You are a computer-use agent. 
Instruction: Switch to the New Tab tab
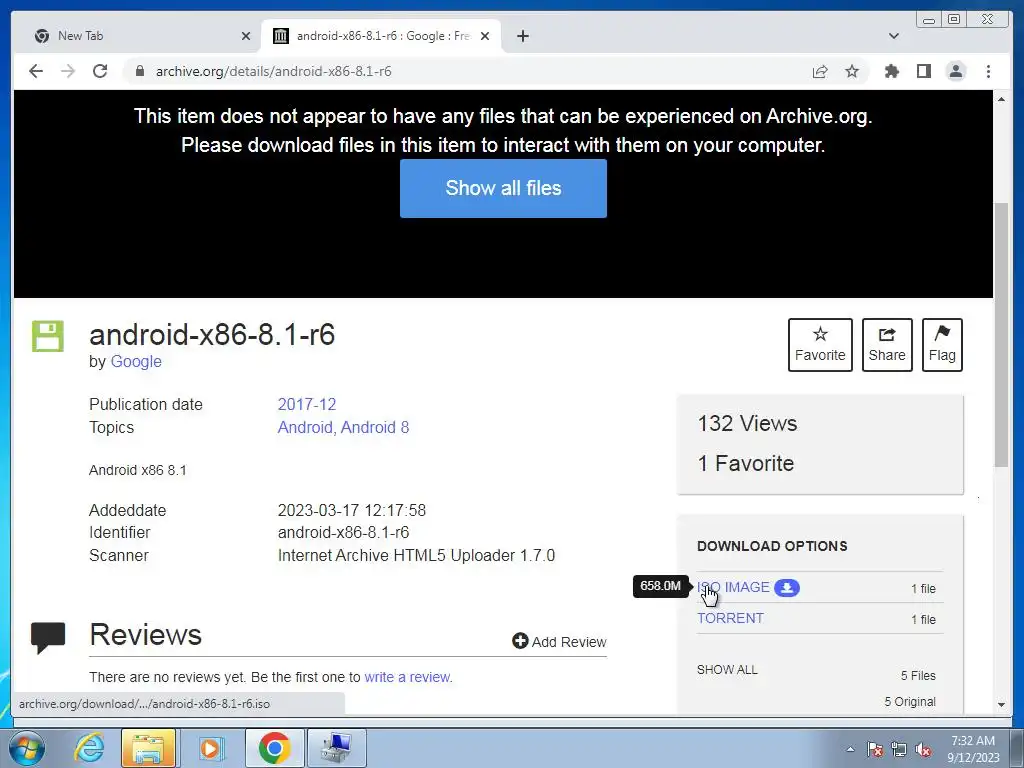pyautogui.click(x=136, y=36)
